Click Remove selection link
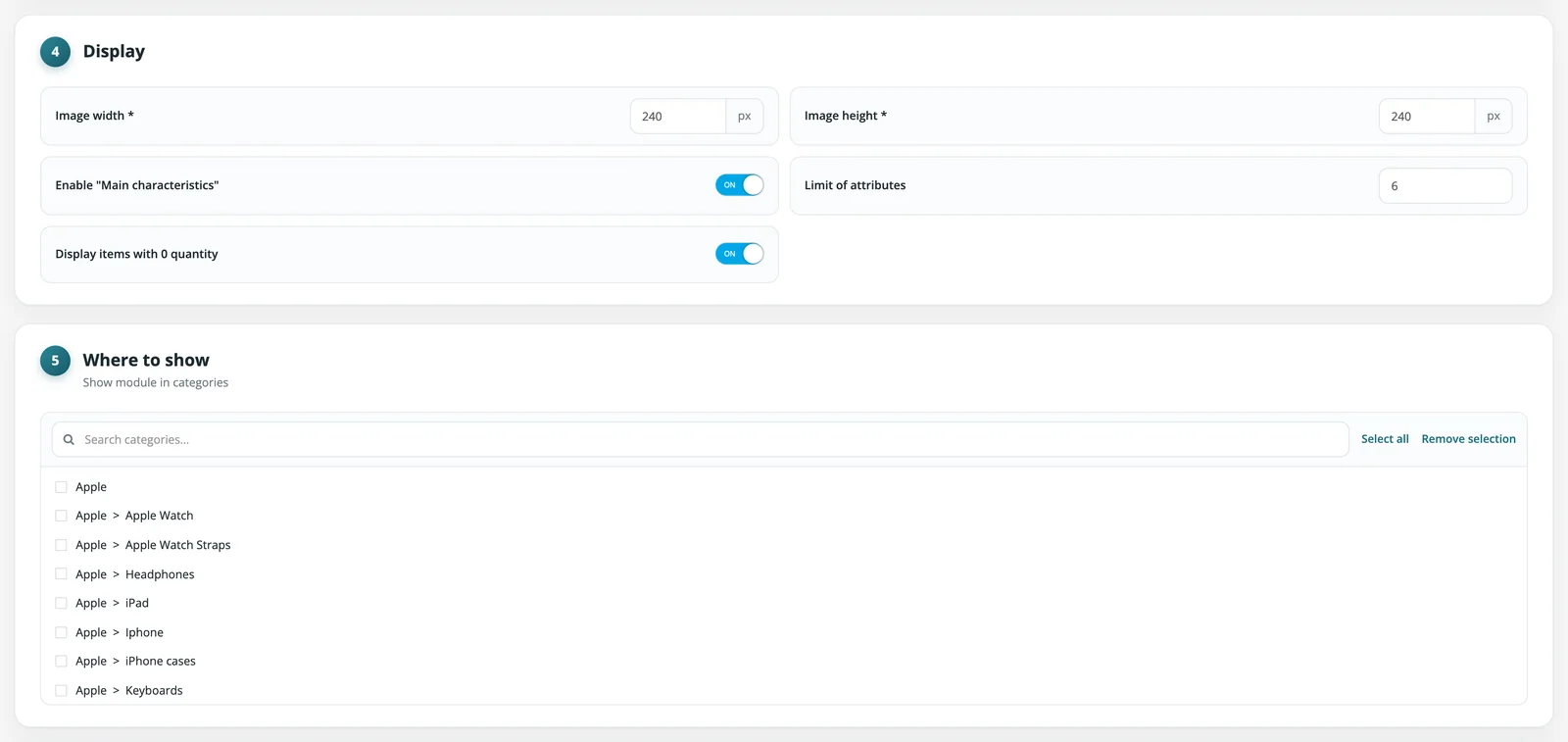Screen dimensions: 1568x742 (1468, 439)
